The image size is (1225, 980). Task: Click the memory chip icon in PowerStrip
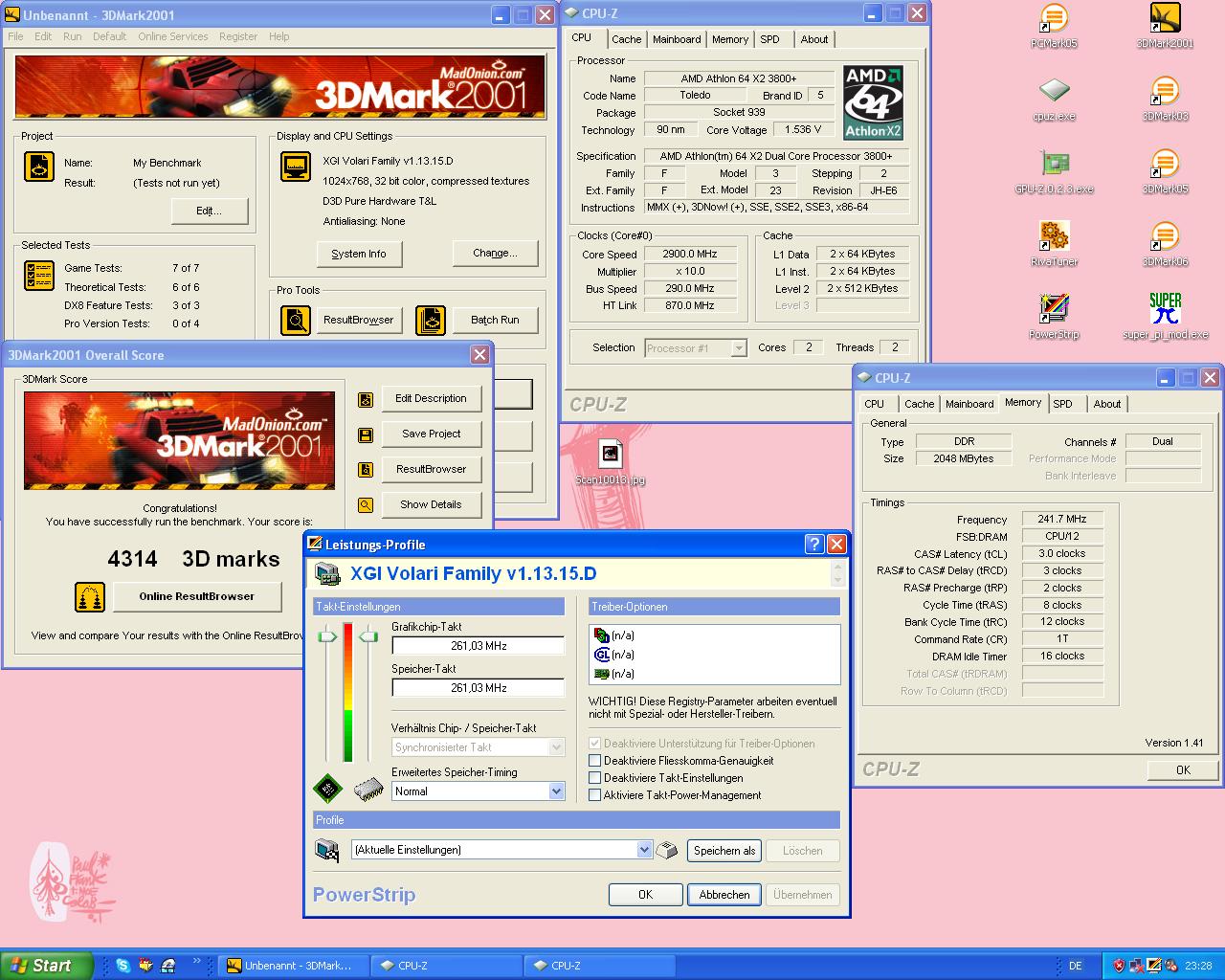point(368,790)
